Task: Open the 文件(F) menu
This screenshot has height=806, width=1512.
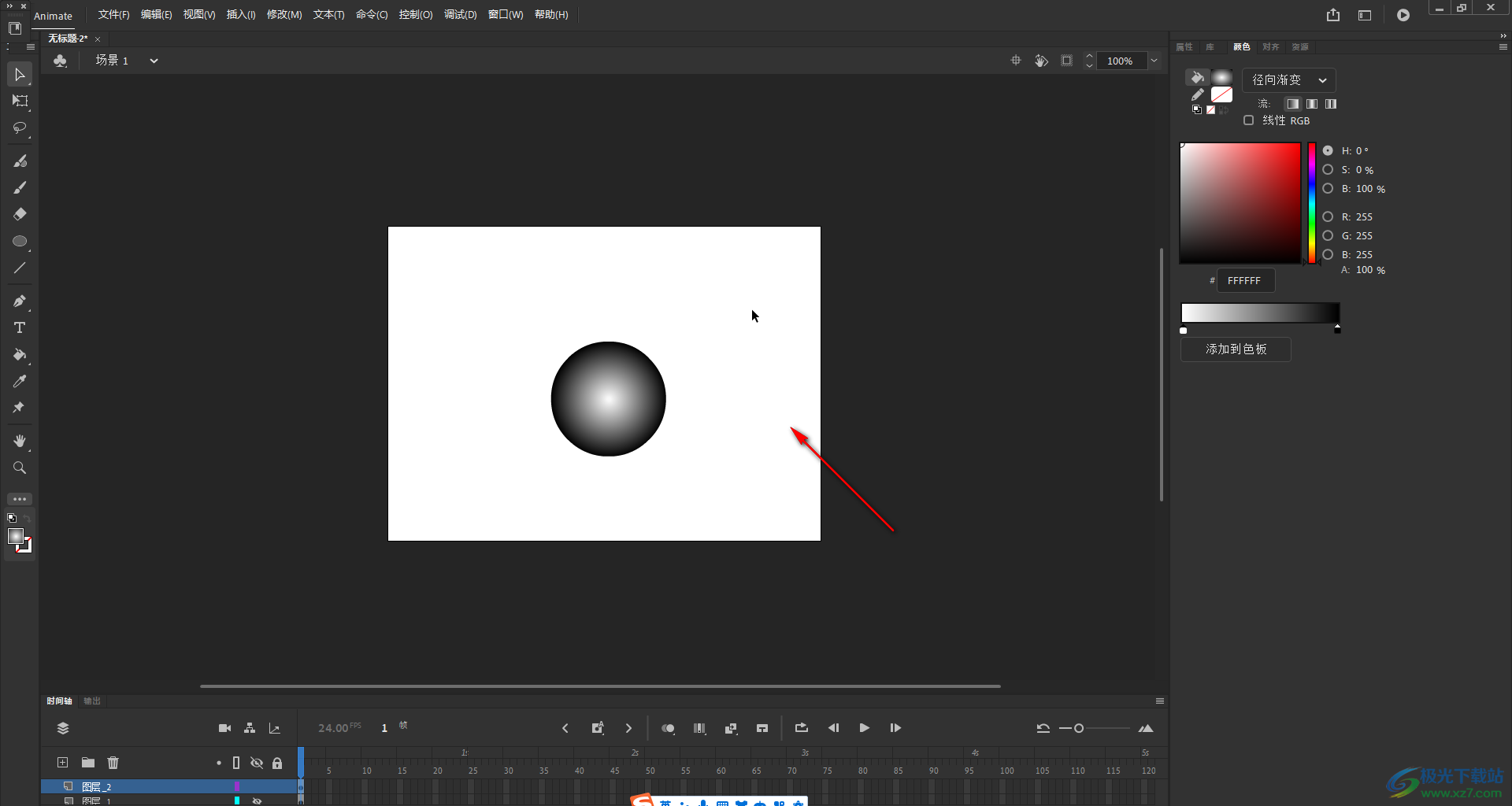Action: (113, 15)
